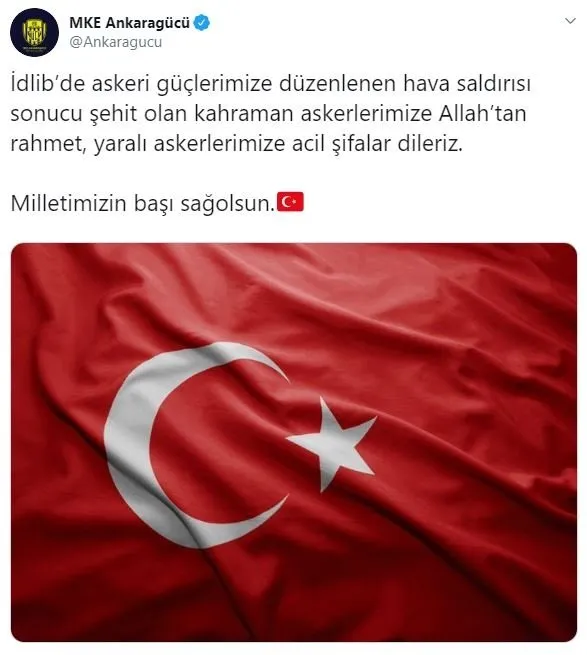587x655 pixels.
Task: Click the phrase Milletimizin başı sağolsun
Action: pos(143,203)
